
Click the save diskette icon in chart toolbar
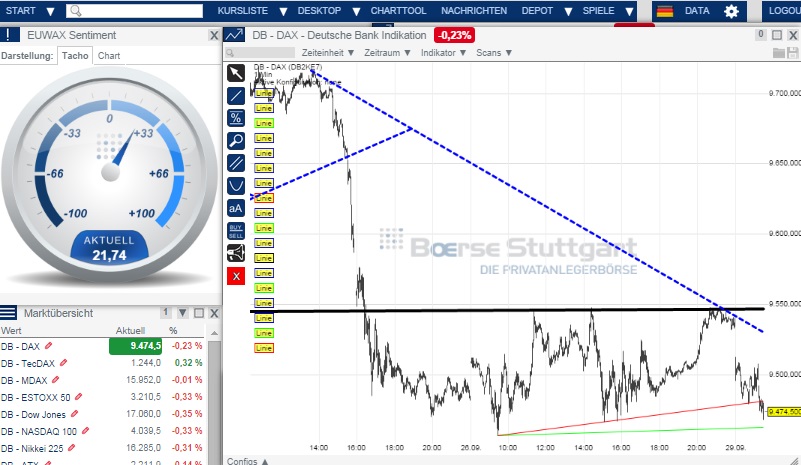point(792,53)
